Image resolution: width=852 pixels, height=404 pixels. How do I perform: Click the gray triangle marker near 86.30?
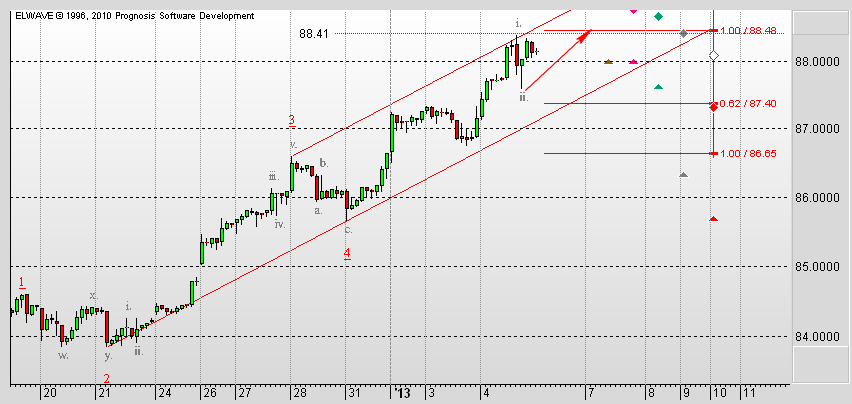click(x=684, y=175)
